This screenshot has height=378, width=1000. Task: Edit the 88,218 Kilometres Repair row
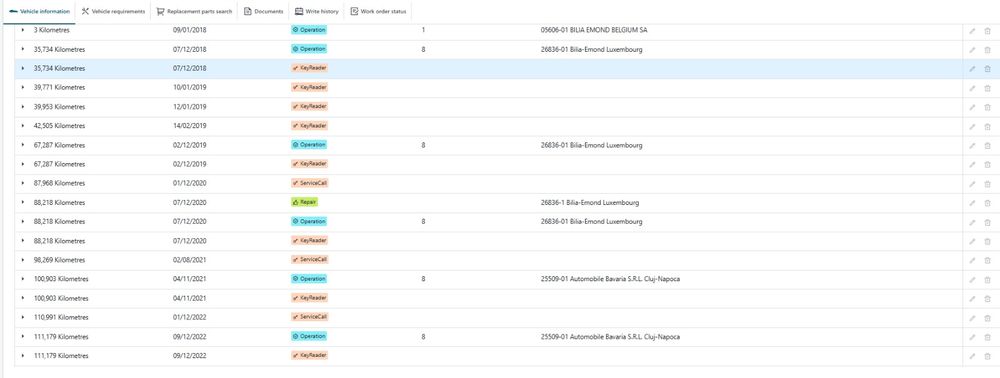point(972,203)
